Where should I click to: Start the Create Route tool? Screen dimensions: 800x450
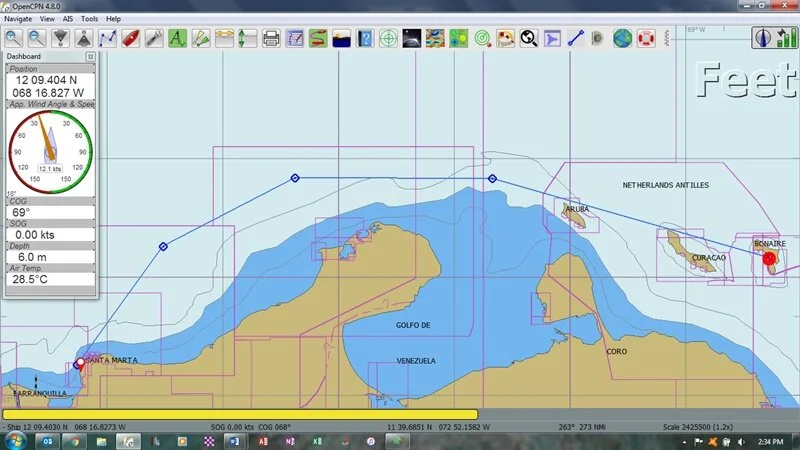[107, 38]
